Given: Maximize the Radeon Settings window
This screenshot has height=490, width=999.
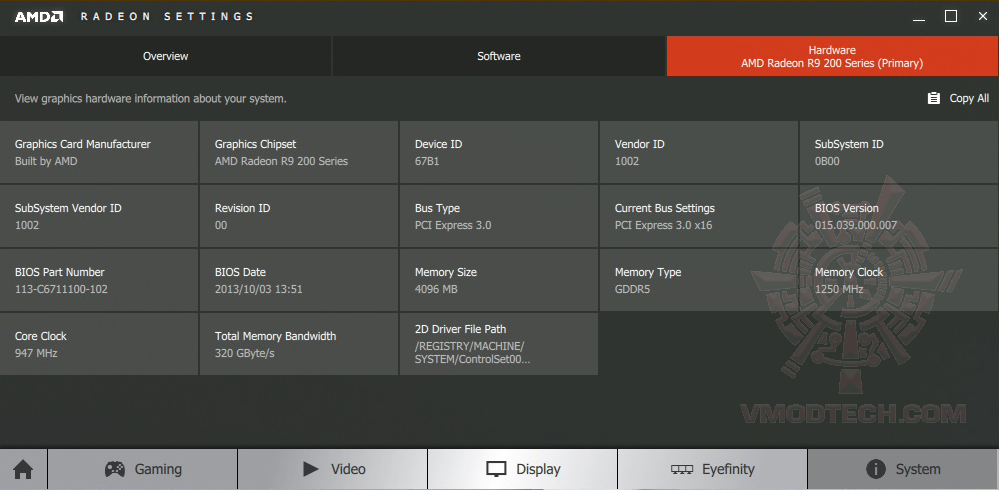Looking at the screenshot, I should (x=951, y=17).
